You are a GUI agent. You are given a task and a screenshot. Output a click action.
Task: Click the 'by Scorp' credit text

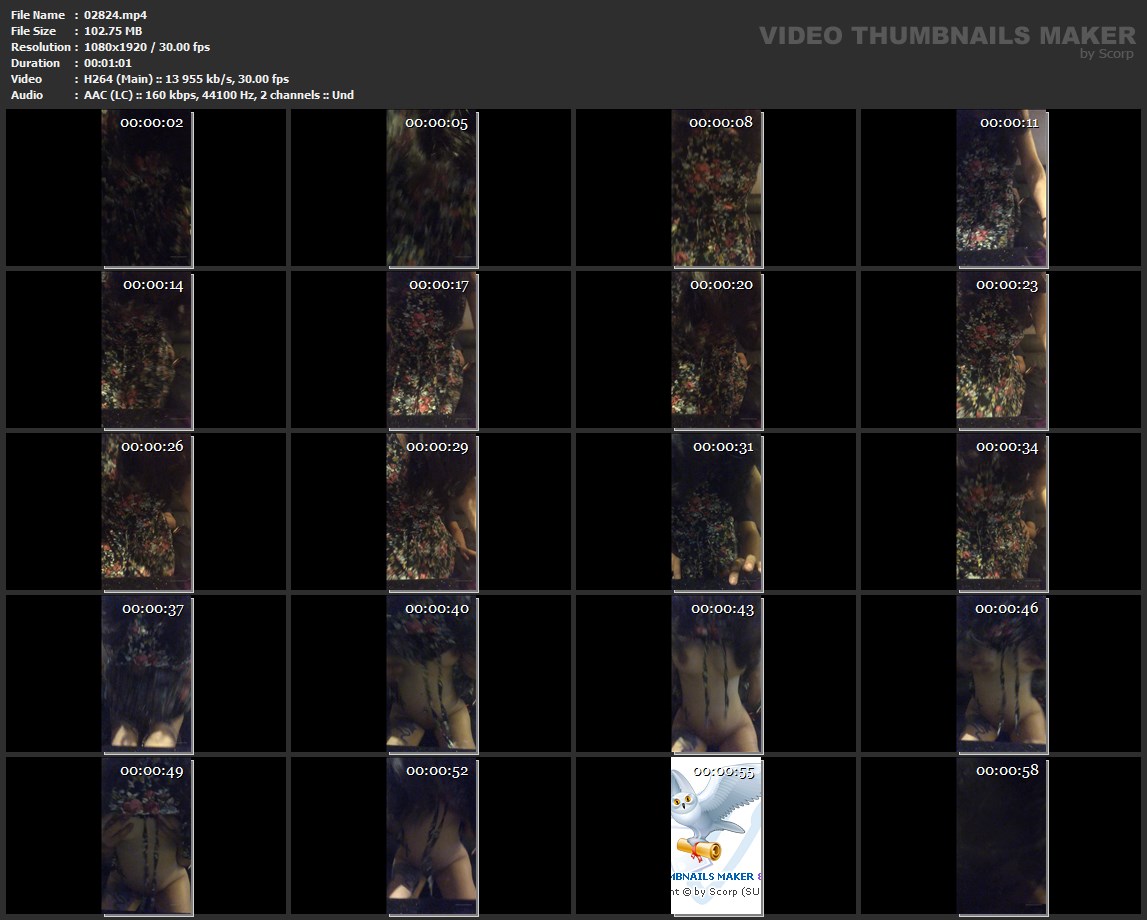[1107, 54]
